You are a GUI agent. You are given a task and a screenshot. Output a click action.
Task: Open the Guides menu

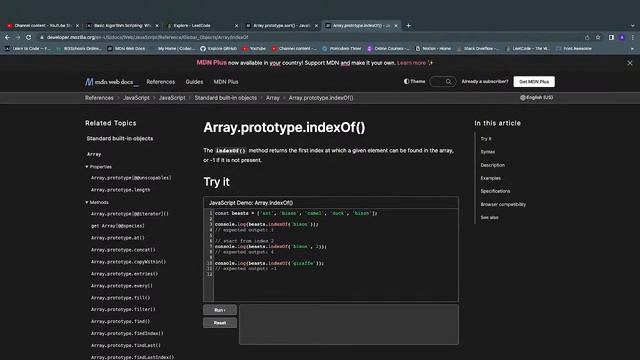click(194, 82)
